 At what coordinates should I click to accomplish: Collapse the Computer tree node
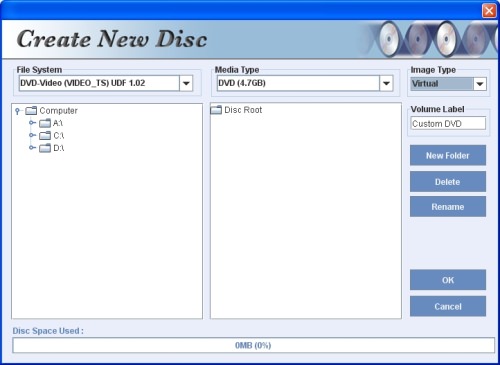point(18,111)
